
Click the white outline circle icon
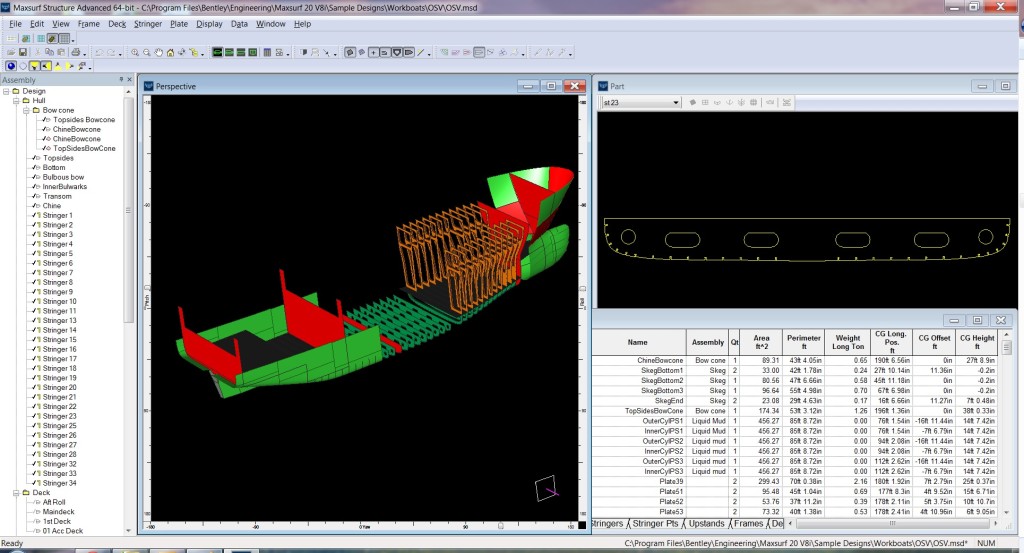[23, 66]
